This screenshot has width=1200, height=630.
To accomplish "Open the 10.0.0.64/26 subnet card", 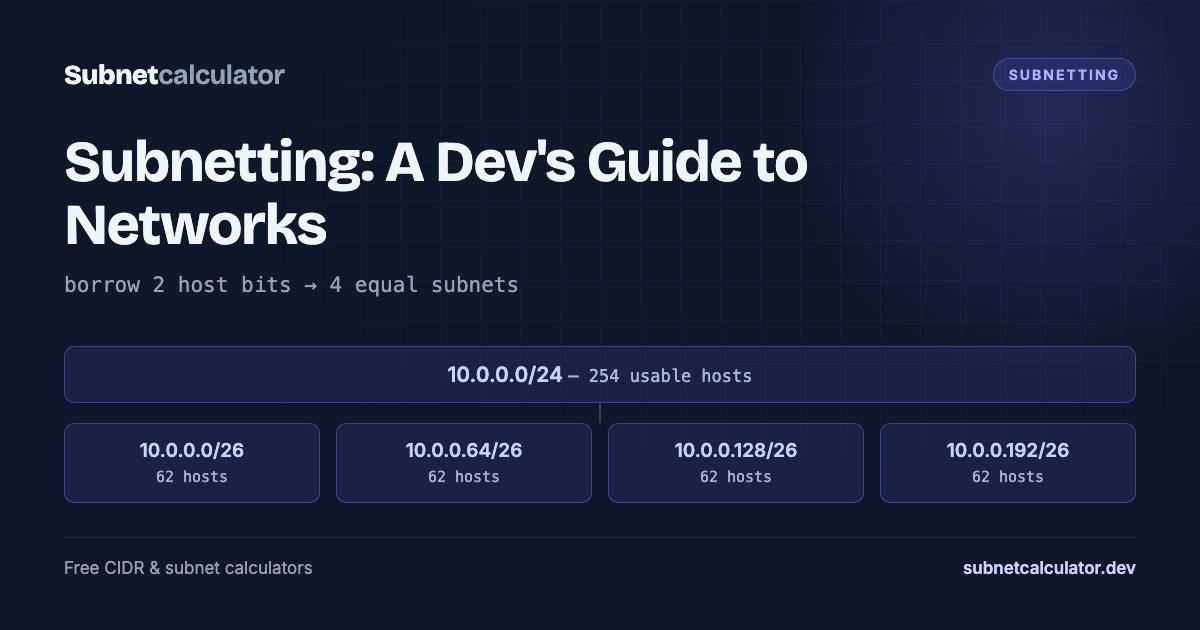I will (x=464, y=463).
